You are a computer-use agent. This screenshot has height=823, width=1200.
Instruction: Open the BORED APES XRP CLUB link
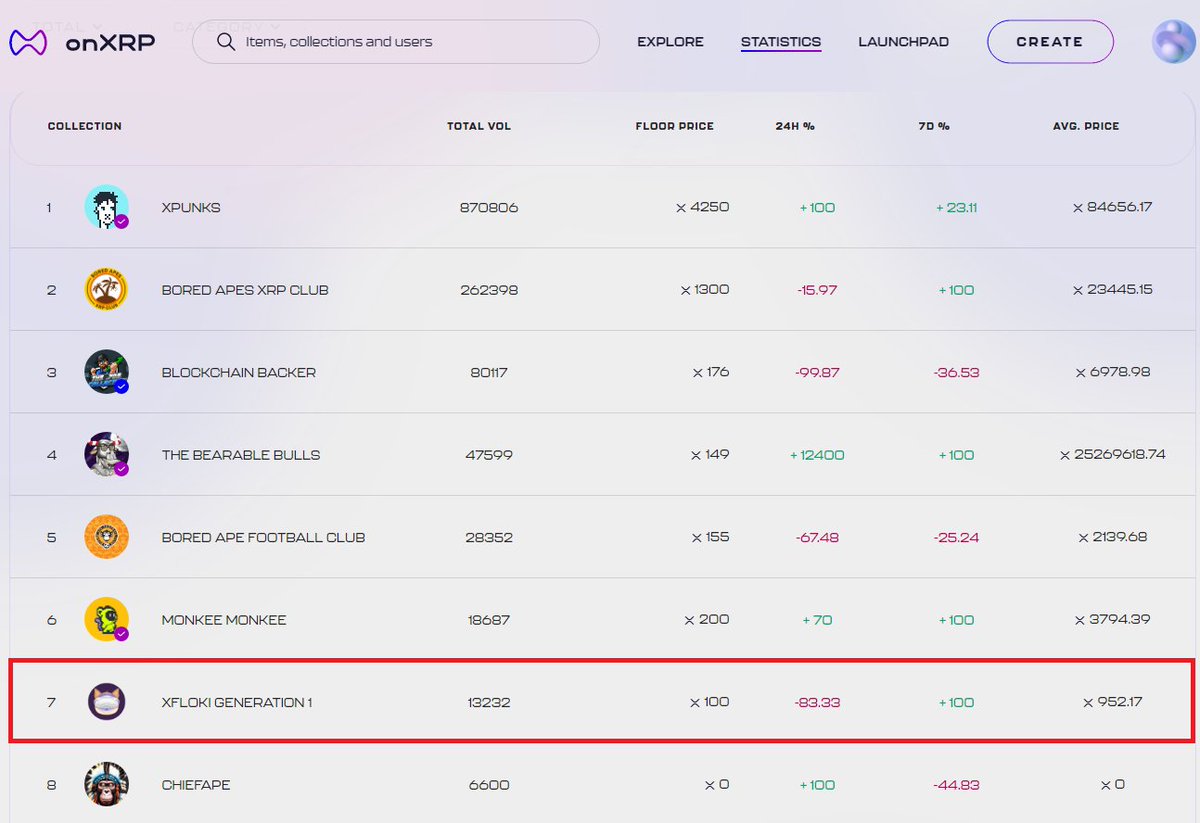pos(245,290)
